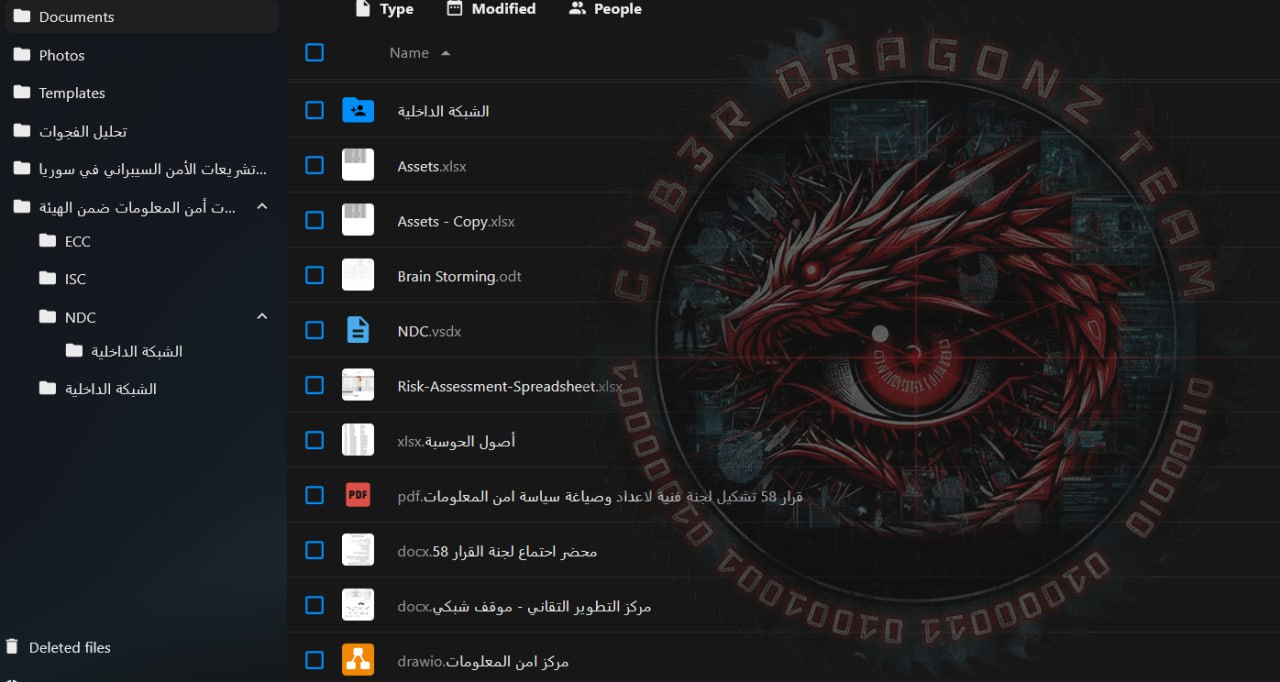Screen dimensions: 1280x682
Task: Select the Photos folder icon in sidebar
Action: pos(22,55)
